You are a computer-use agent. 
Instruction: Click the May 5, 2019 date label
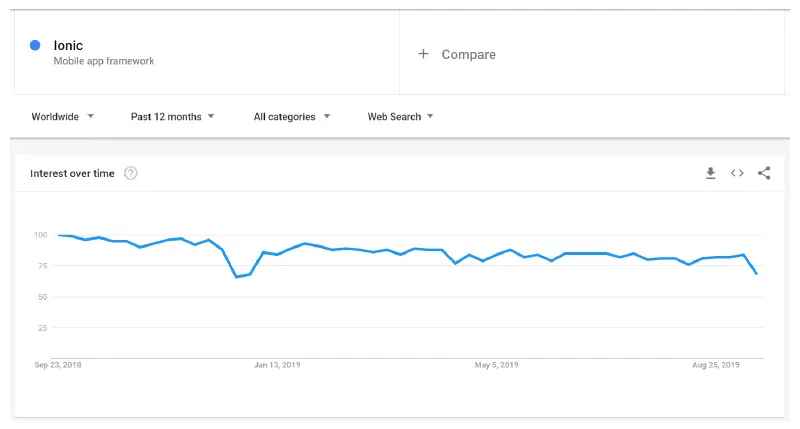point(496,365)
